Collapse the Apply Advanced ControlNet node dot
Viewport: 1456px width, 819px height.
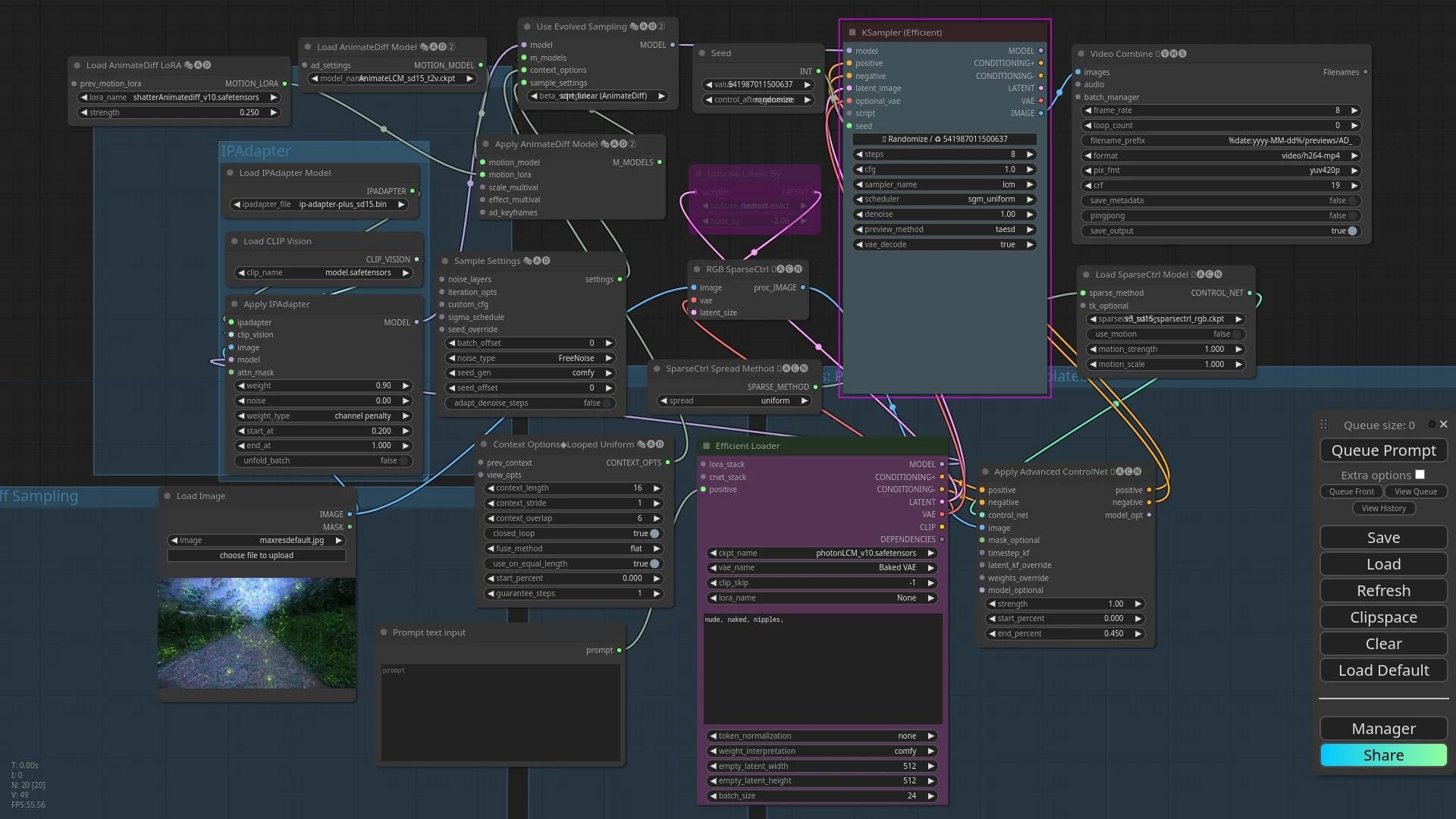pos(985,472)
